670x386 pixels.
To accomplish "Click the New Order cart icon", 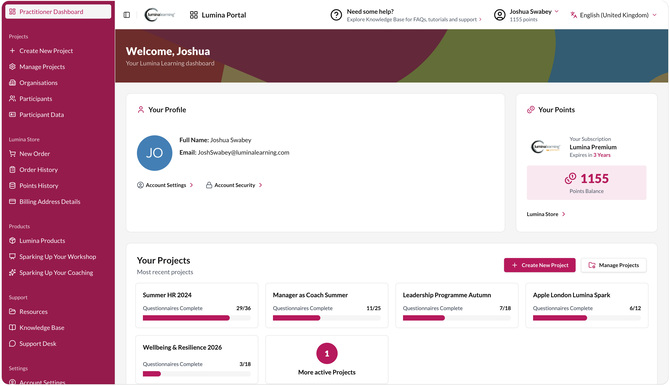I will [x=12, y=154].
